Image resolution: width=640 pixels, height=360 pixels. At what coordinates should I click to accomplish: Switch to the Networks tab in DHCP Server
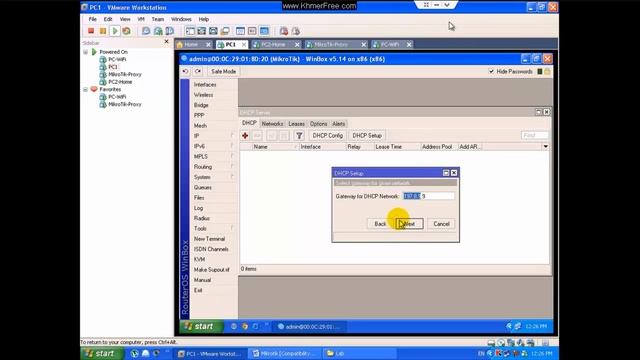272,124
